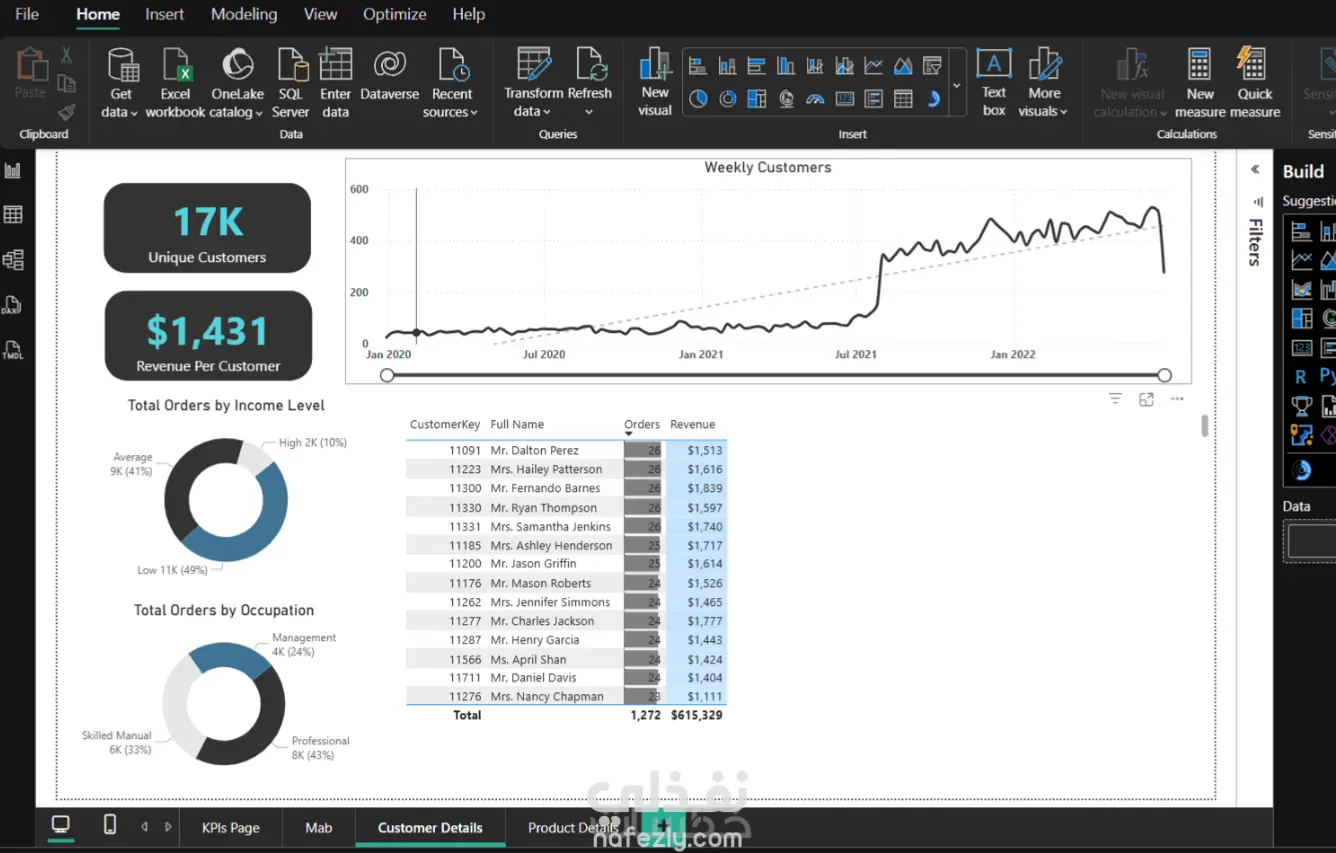Click the Excel workbook button
The width and height of the screenshot is (1336, 853).
tap(175, 84)
